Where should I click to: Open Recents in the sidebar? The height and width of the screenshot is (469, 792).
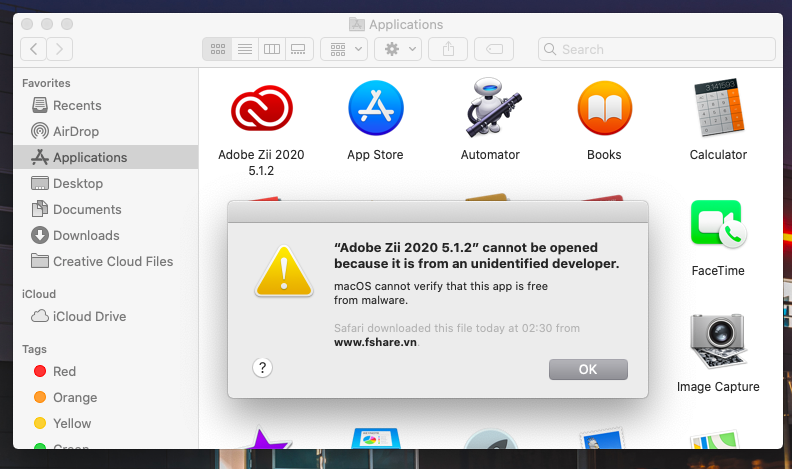[x=106, y=105]
